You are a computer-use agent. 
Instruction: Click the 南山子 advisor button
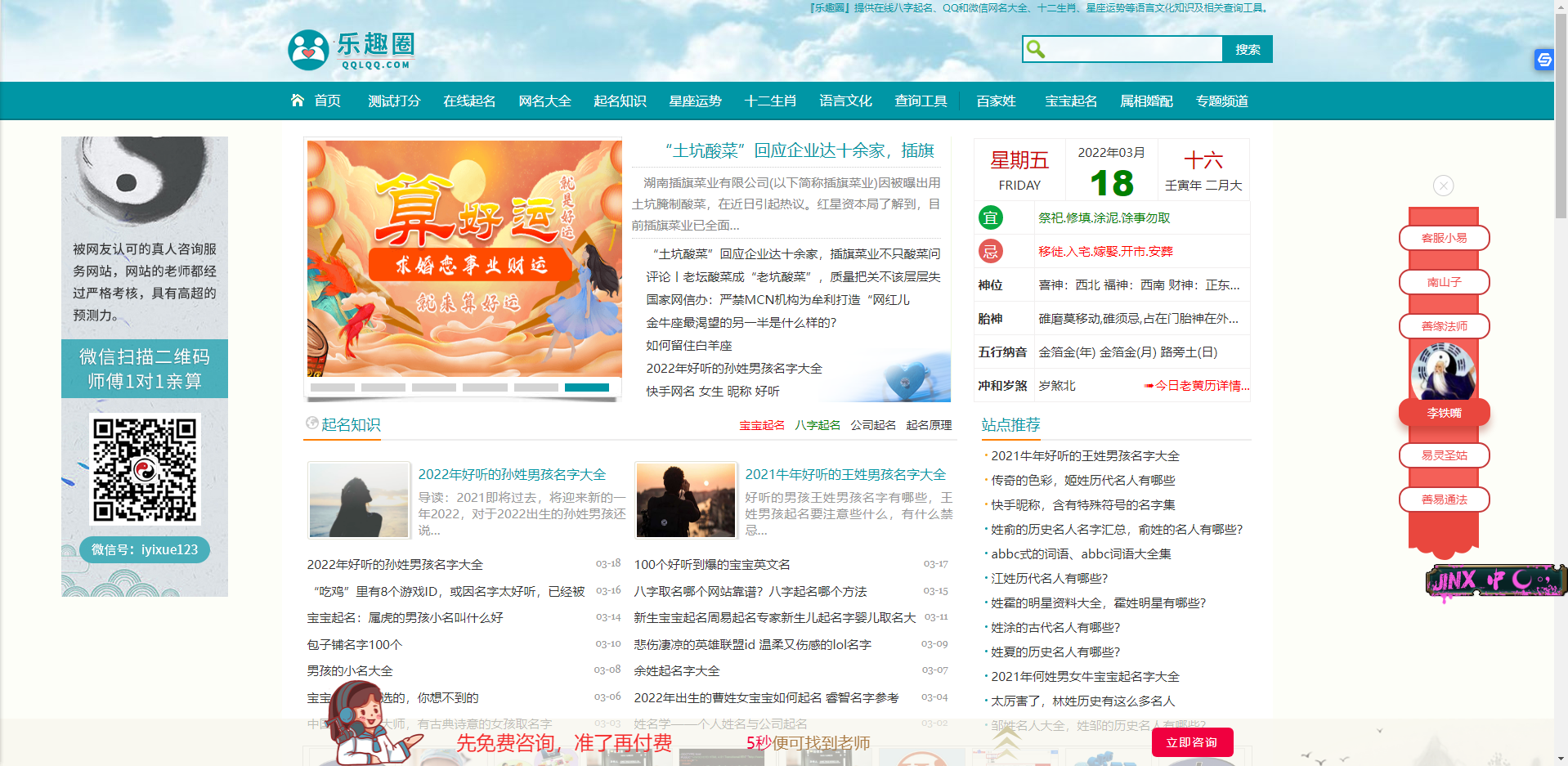[1444, 282]
